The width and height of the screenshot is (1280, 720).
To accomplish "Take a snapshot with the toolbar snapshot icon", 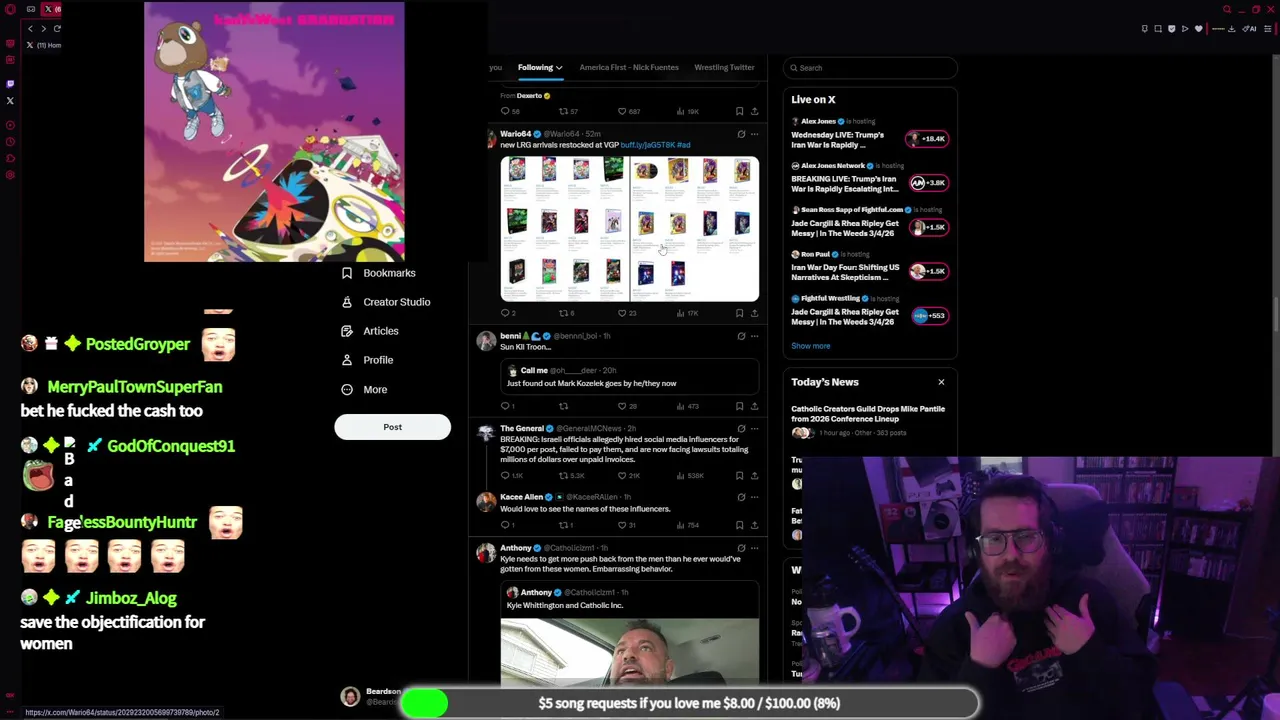I will tap(1158, 28).
